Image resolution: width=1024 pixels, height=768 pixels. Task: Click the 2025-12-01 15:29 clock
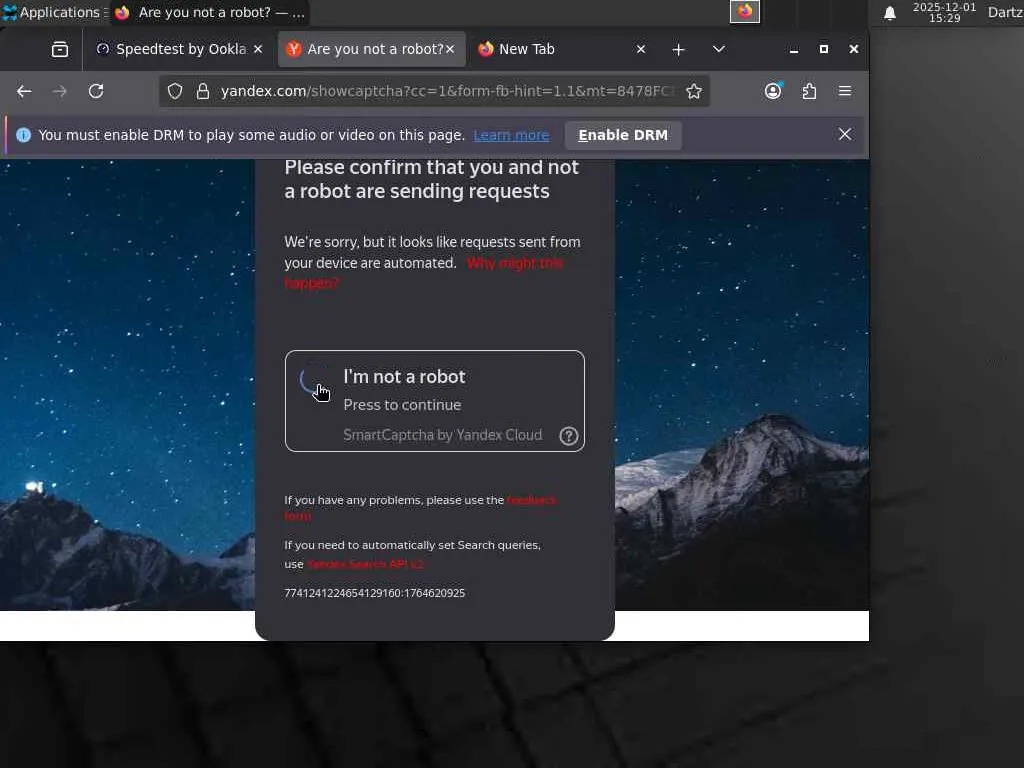coord(944,12)
